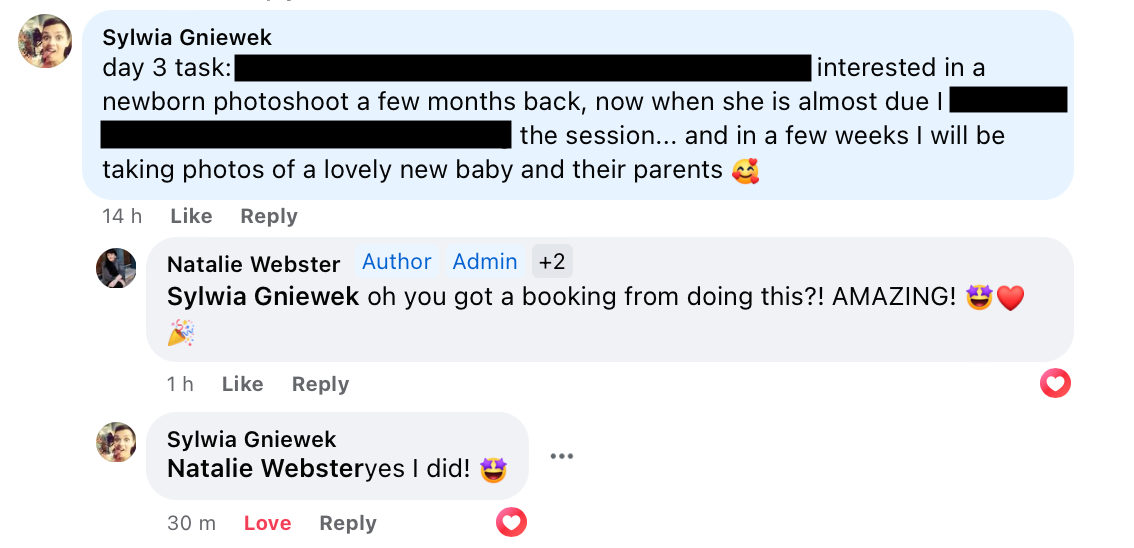Screen dimensions: 1134x548
Task: Click Natalie Webster's profile picture
Action: [116, 268]
